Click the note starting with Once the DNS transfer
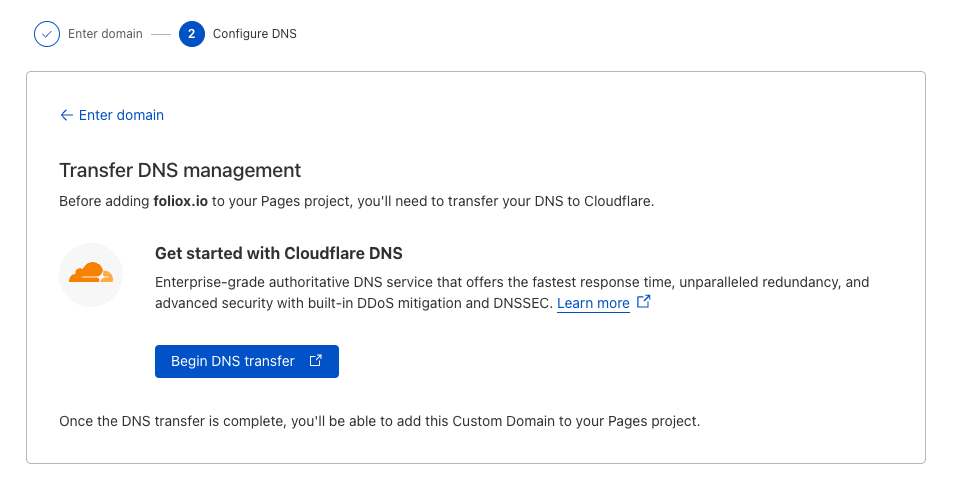This screenshot has height=495, width=972. 379,420
